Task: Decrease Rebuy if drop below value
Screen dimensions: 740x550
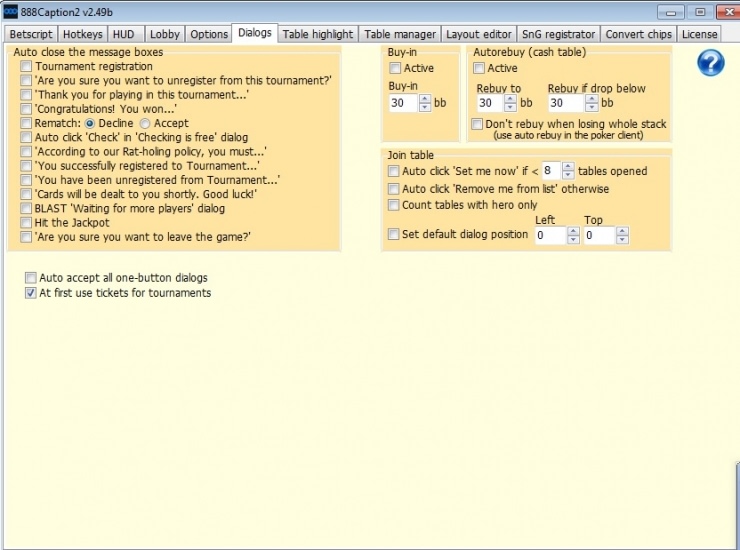Action: pos(592,108)
